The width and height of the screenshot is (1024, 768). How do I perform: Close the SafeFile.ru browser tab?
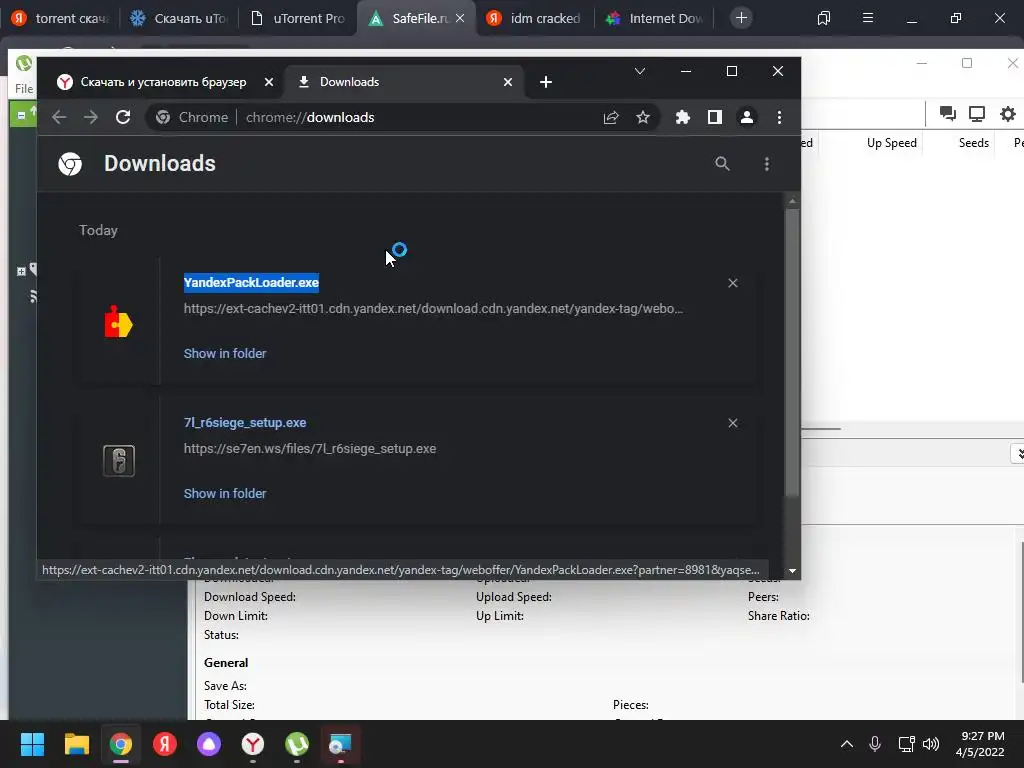tap(460, 18)
